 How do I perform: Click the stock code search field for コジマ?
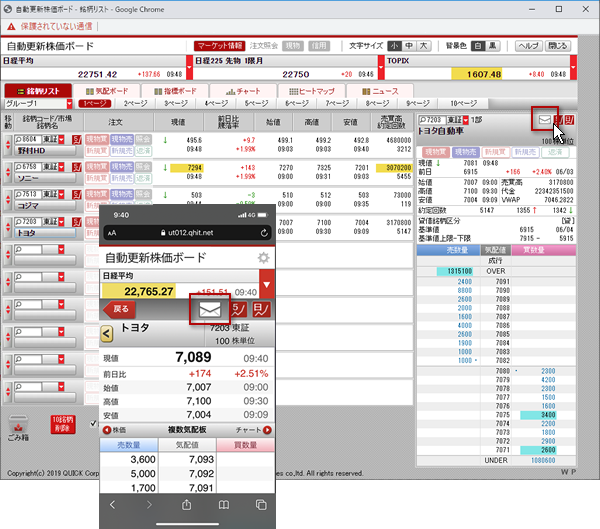[27, 194]
